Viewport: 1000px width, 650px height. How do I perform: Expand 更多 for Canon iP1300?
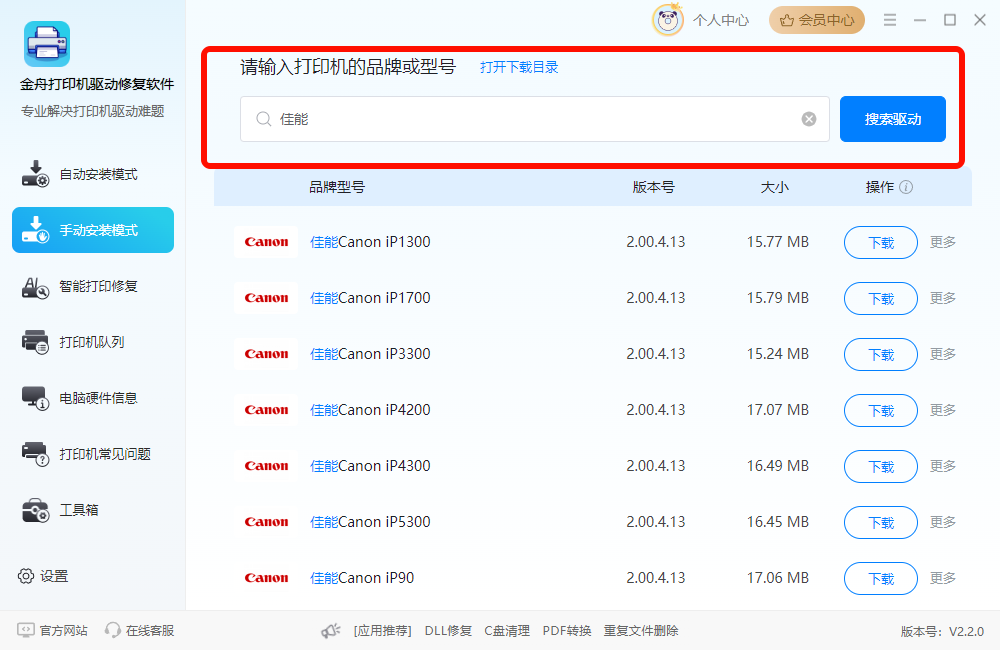tap(943, 242)
